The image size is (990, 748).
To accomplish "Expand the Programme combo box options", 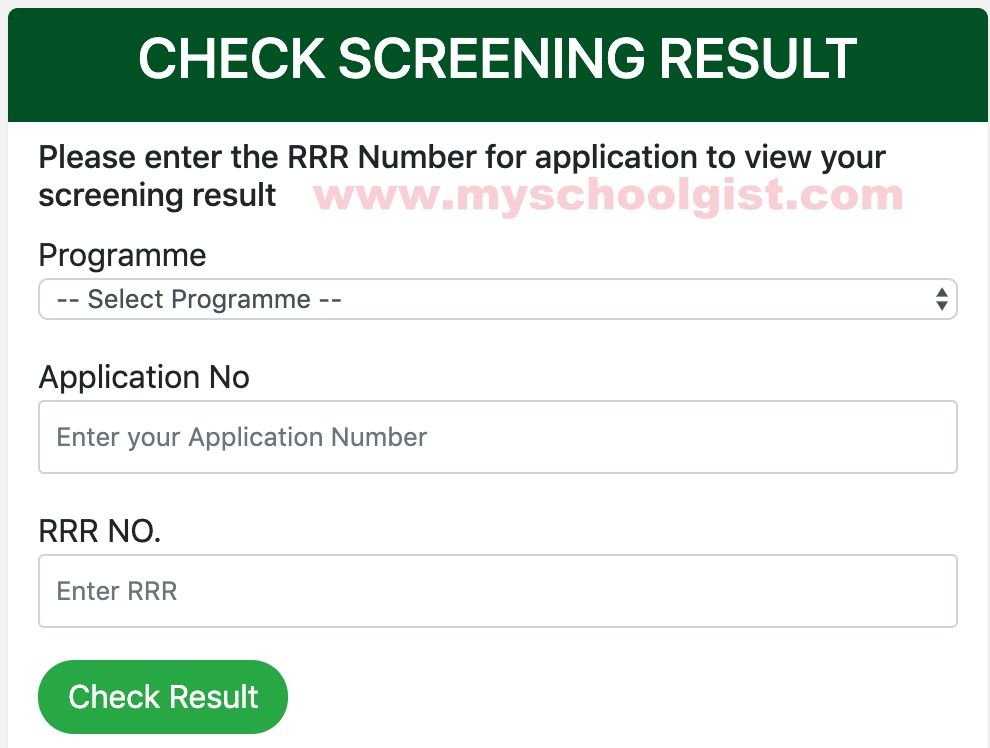I will (498, 299).
